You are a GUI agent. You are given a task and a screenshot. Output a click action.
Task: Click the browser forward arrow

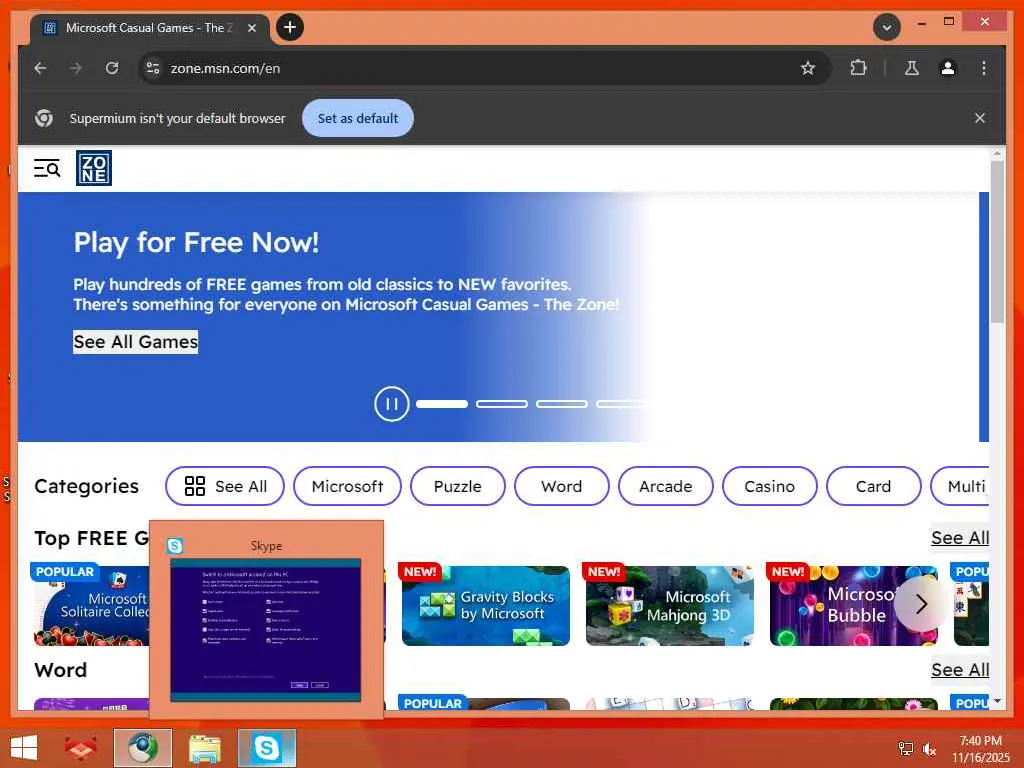(x=76, y=68)
